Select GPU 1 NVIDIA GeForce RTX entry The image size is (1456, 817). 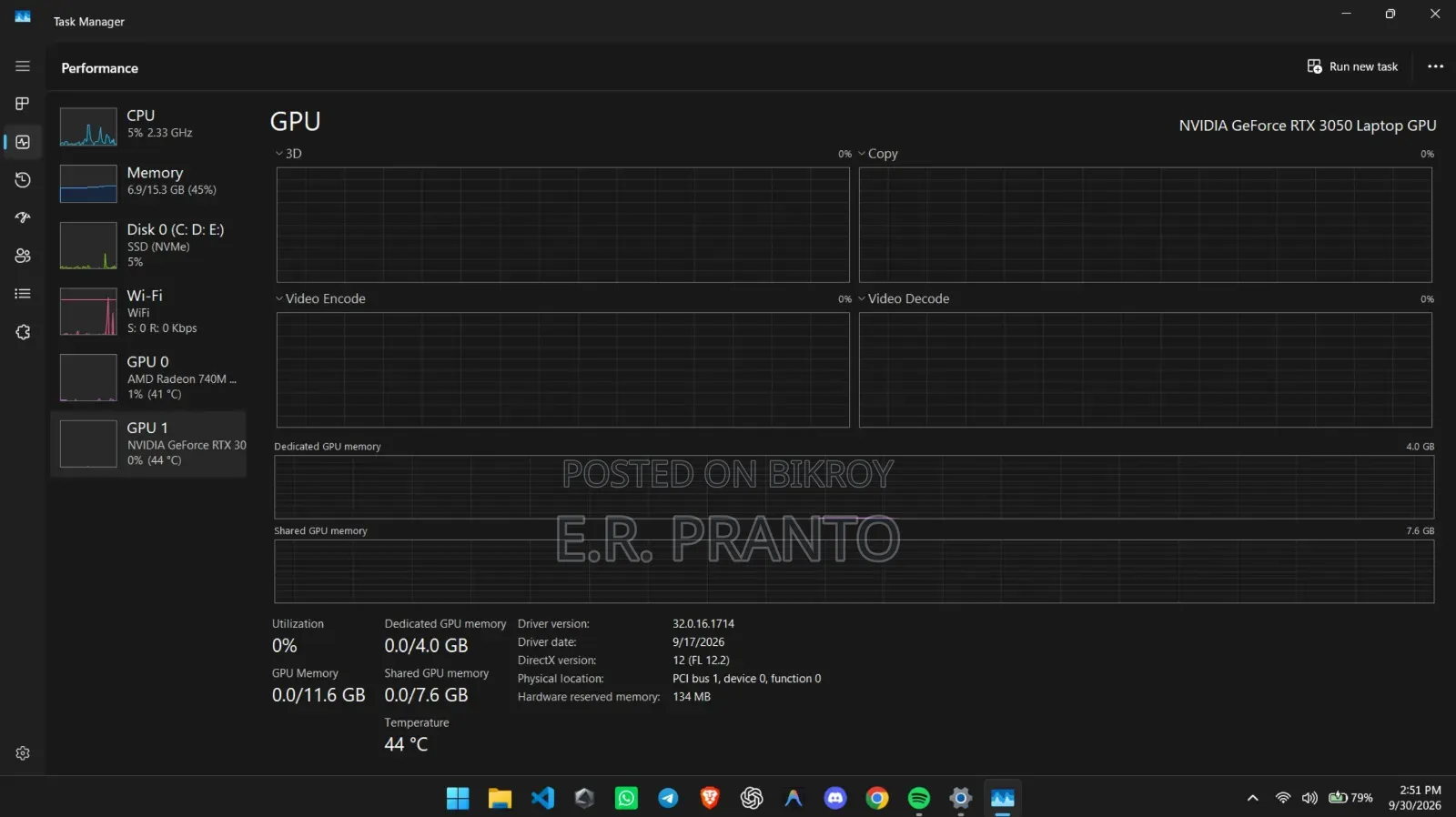[149, 444]
